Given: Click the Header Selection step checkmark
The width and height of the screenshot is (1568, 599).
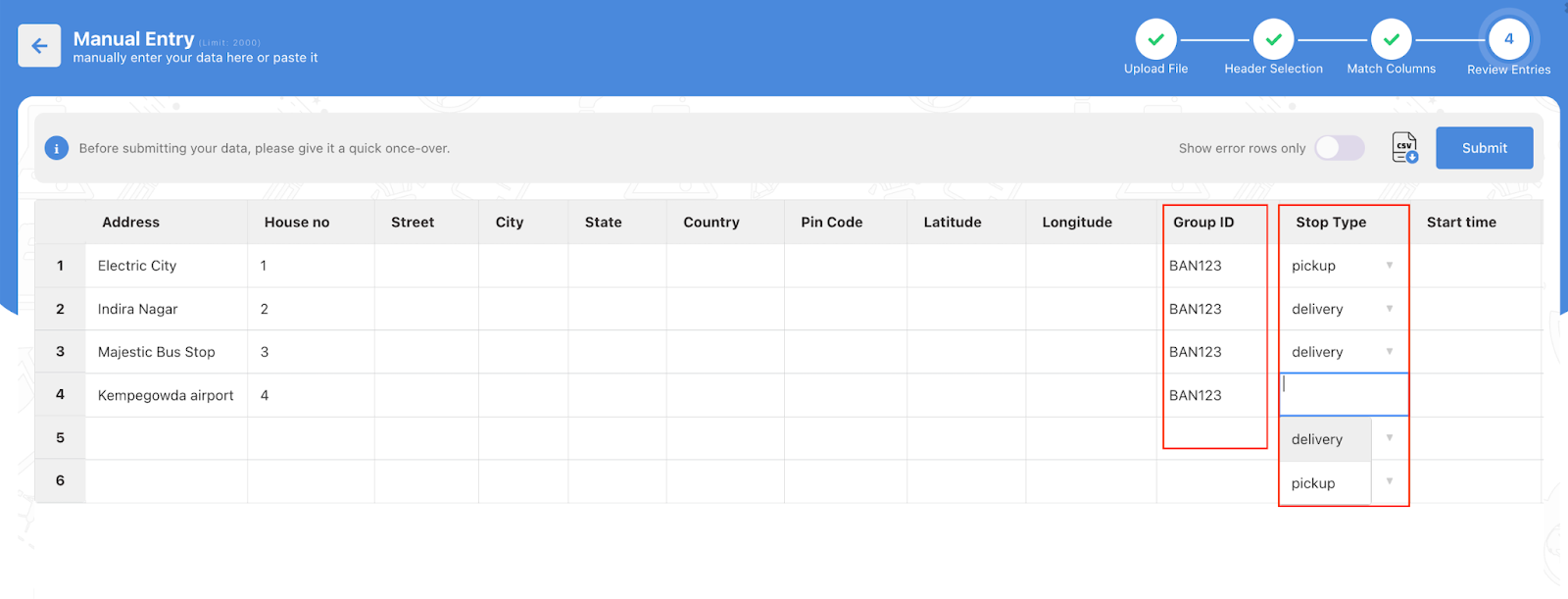Looking at the screenshot, I should [1273, 40].
